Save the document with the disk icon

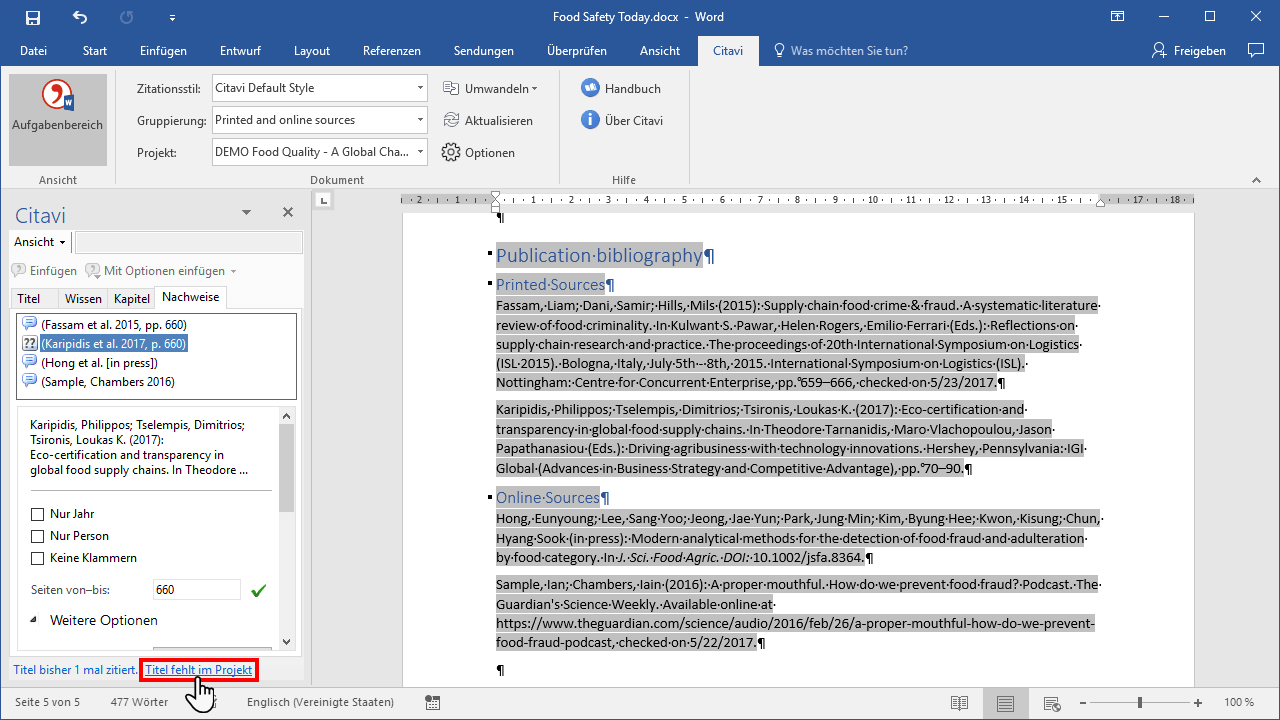coord(33,17)
